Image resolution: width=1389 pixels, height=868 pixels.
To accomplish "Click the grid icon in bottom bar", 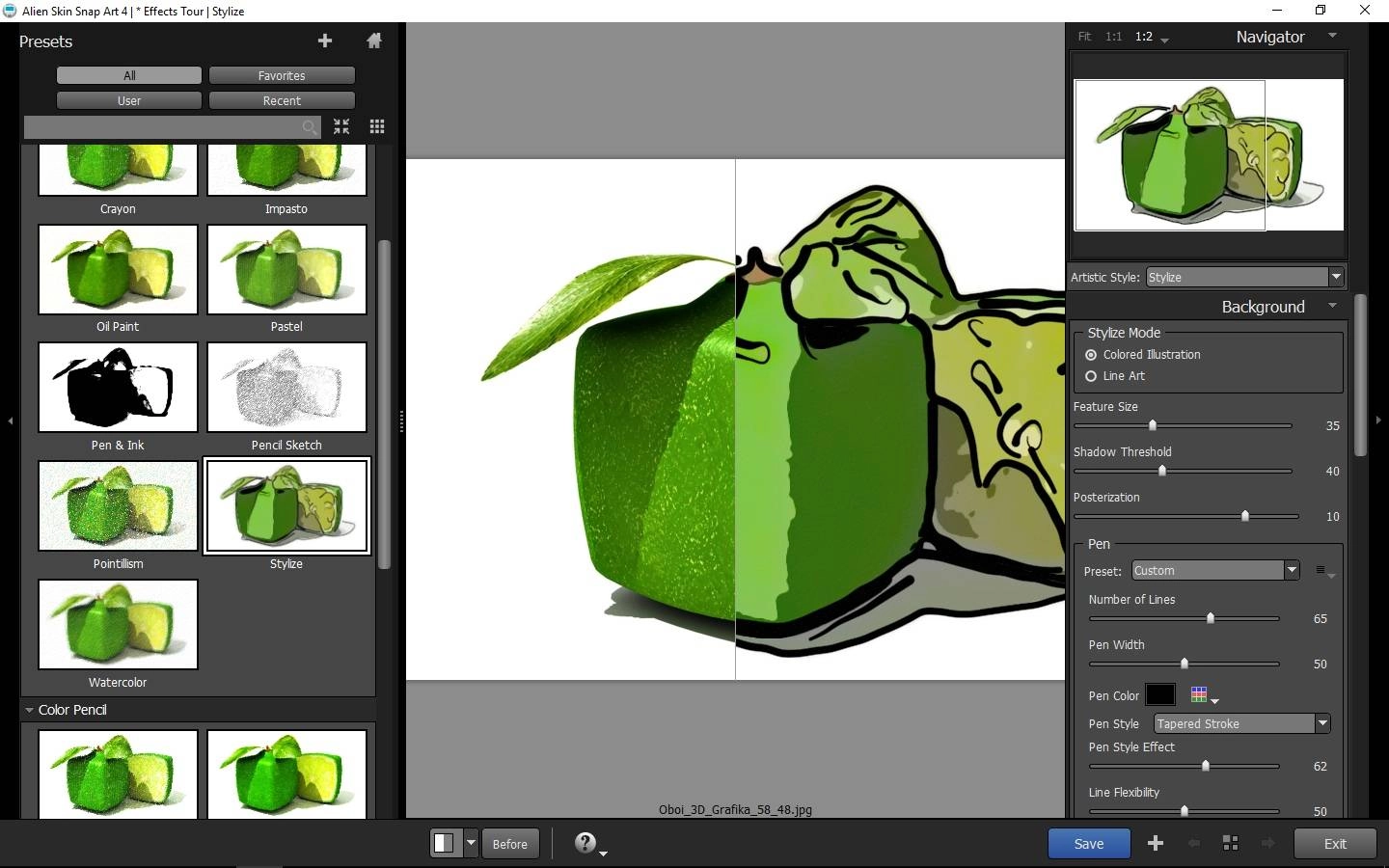I will coord(1231,843).
